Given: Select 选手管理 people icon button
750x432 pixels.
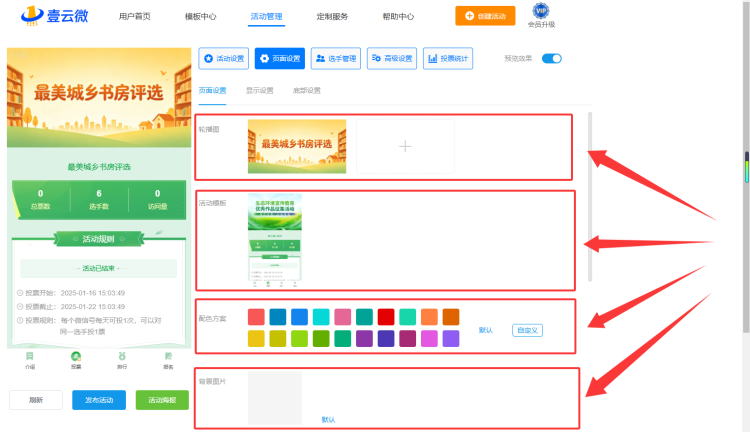Looking at the screenshot, I should [x=336, y=58].
